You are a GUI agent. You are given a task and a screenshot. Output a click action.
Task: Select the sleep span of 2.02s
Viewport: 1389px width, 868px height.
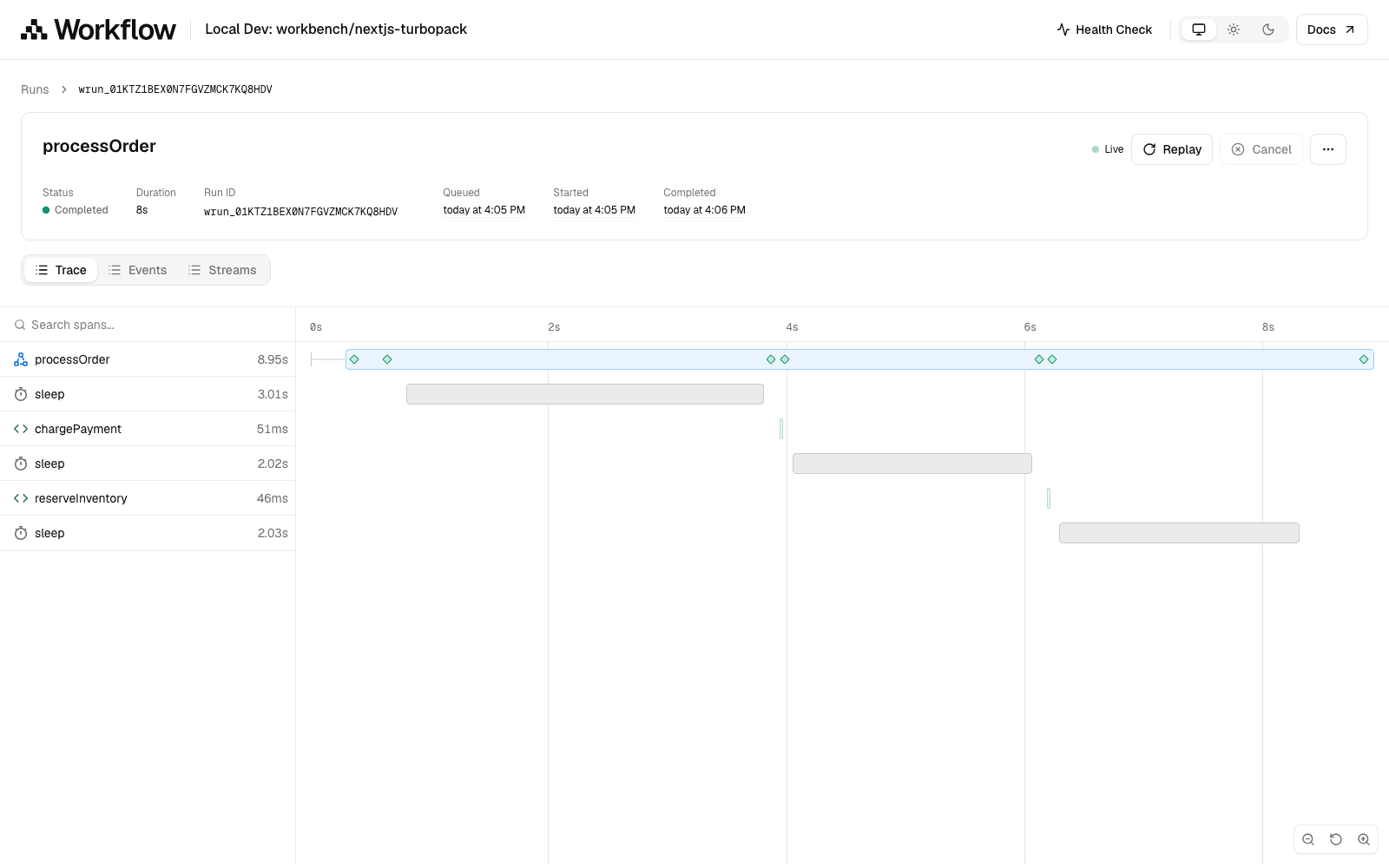(x=148, y=464)
